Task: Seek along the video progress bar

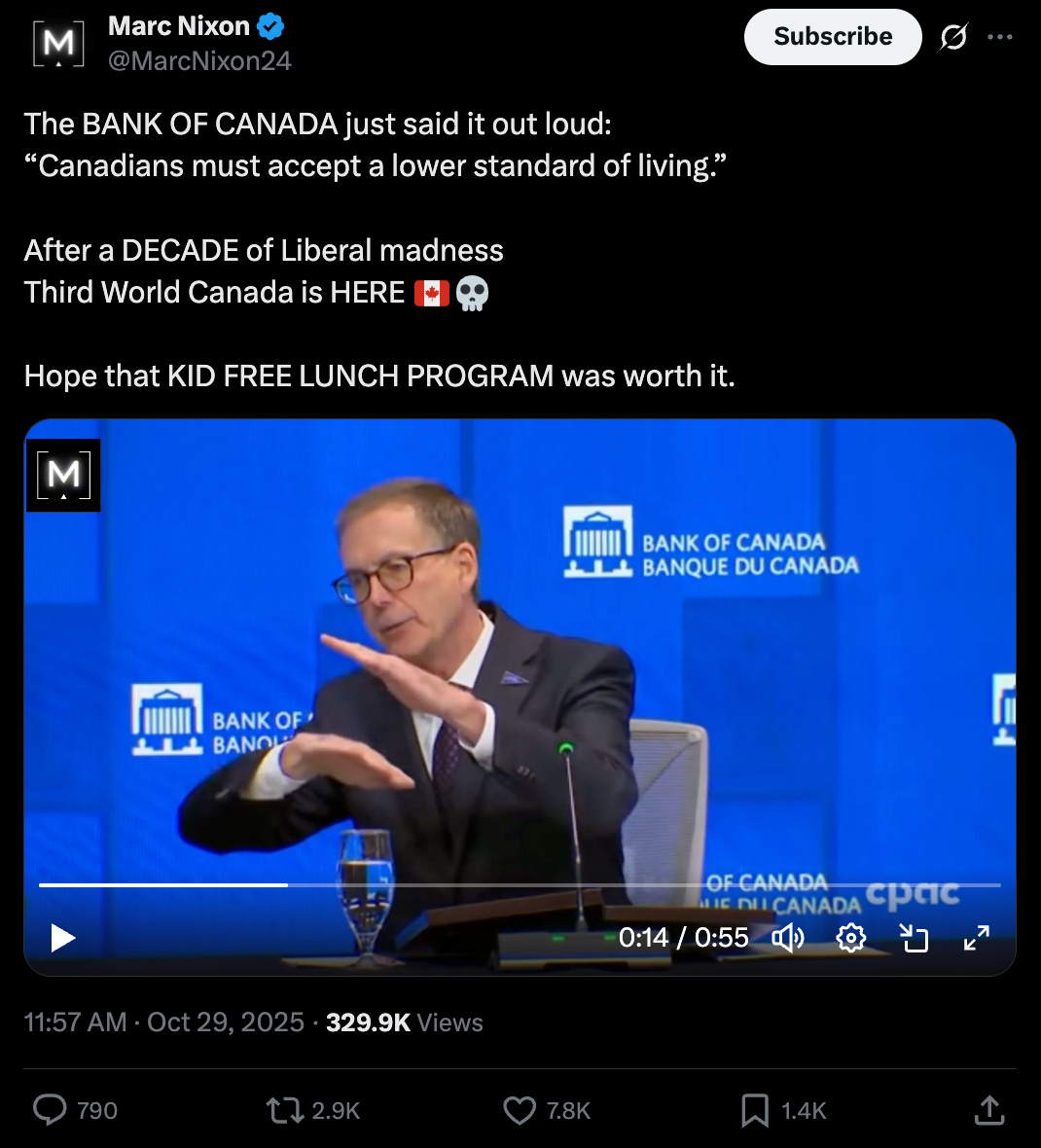Action: tap(520, 885)
